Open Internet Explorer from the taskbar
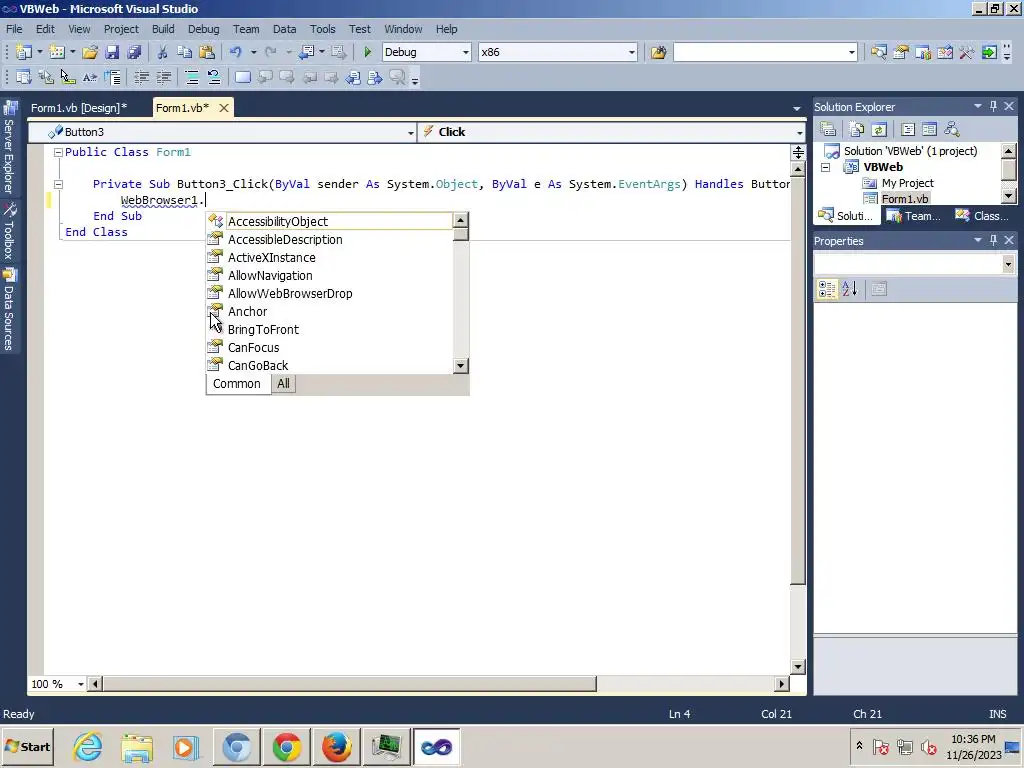Screen dimensions: 1024x768 88,747
